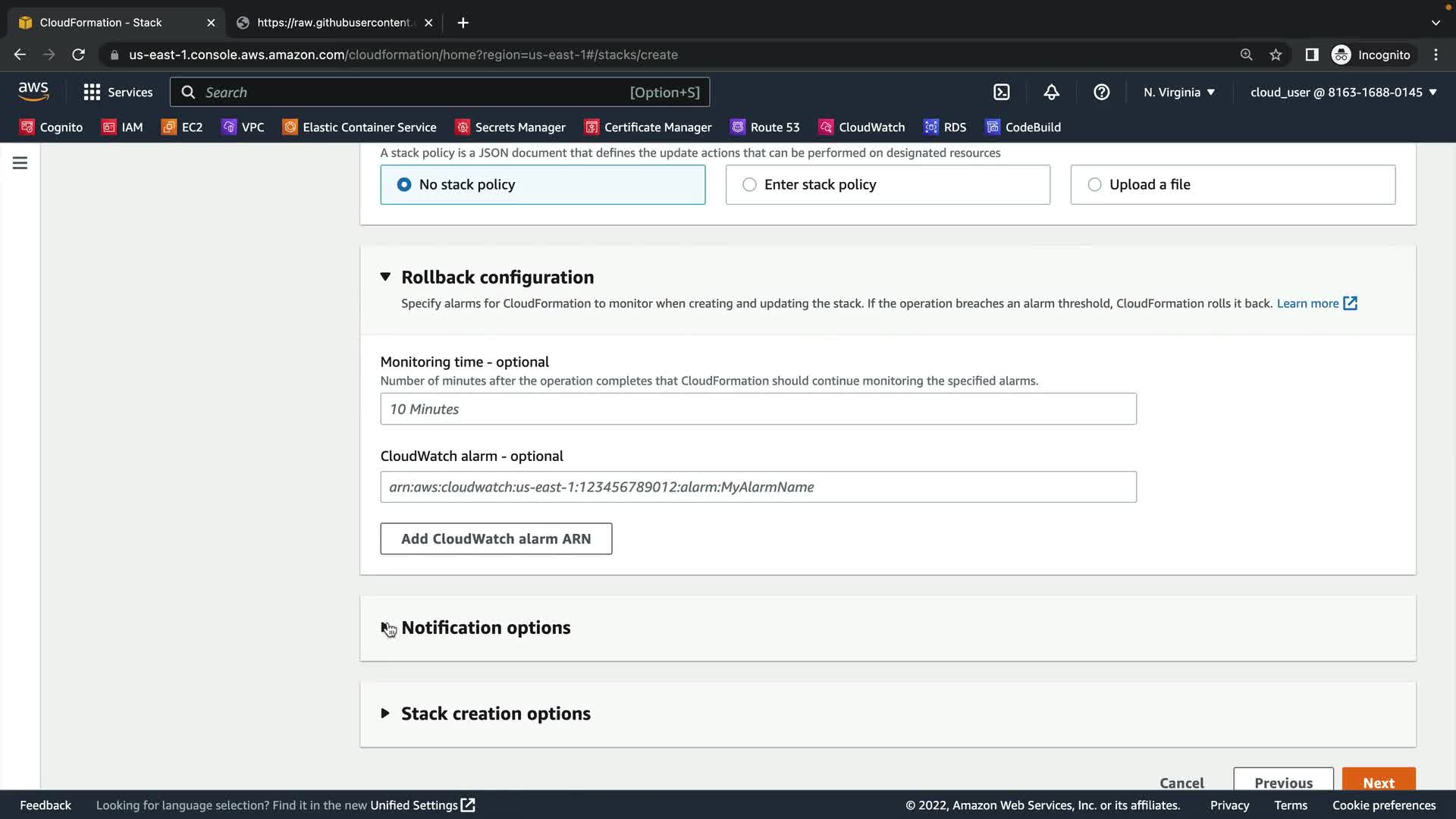Click Add CloudWatch alarm ARN button
Viewport: 1456px width, 819px height.
496,538
